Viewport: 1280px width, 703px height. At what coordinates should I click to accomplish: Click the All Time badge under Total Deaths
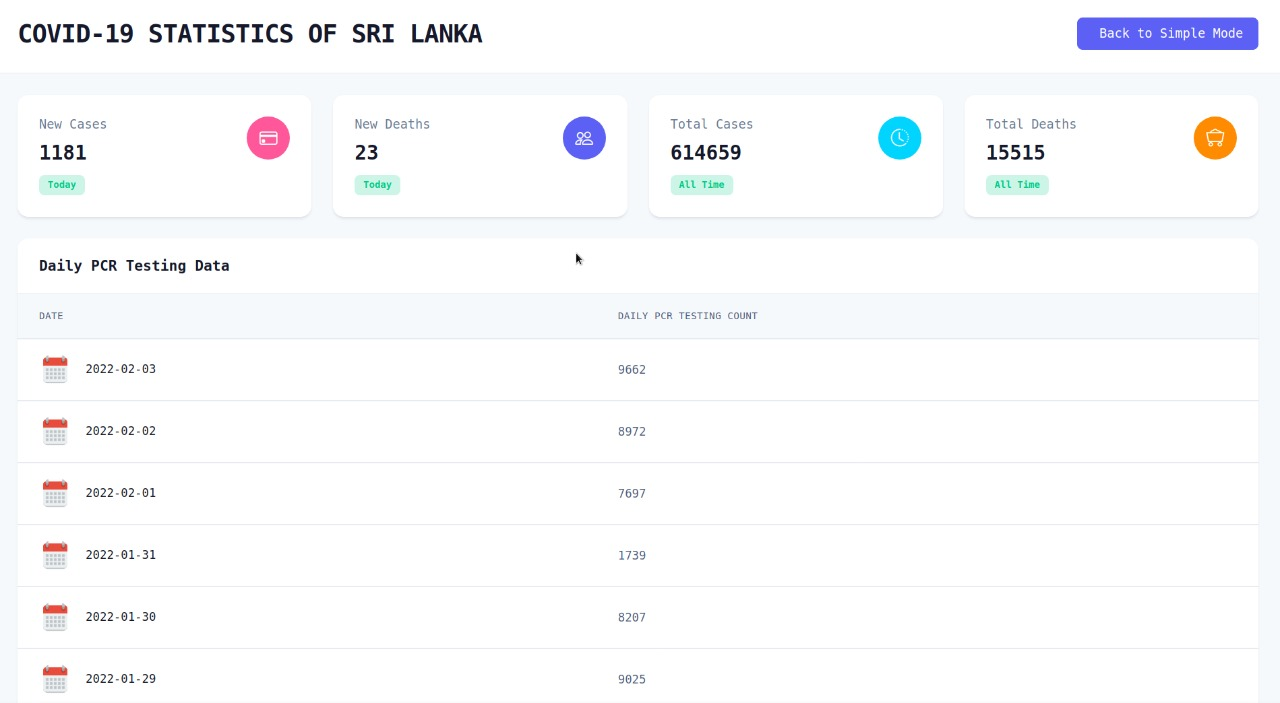(x=1017, y=185)
